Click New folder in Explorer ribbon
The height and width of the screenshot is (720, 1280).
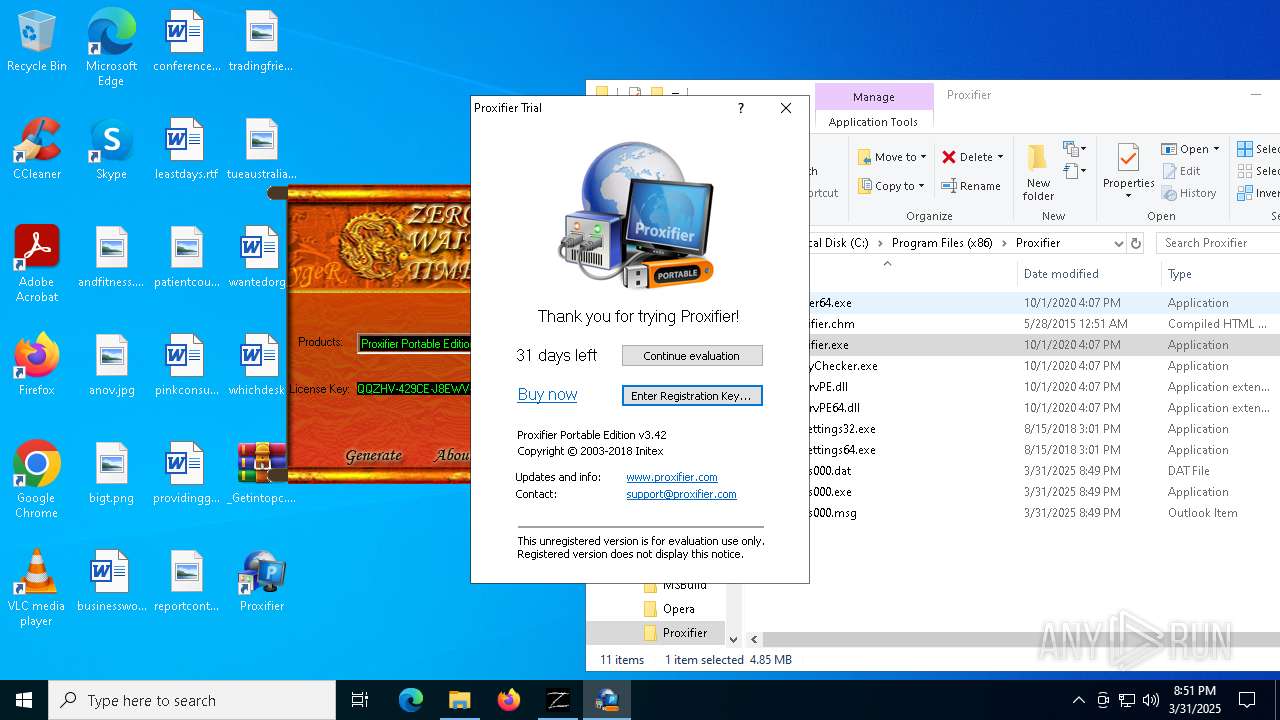[x=1038, y=171]
